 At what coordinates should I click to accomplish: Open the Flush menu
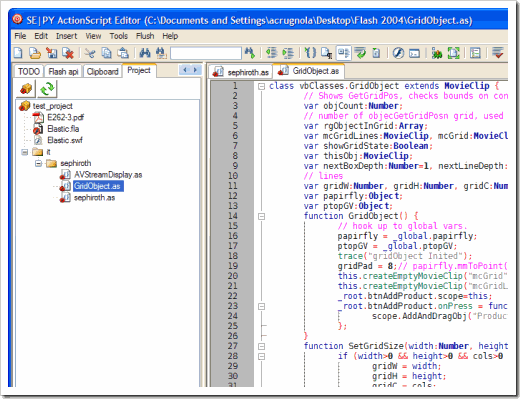coord(145,36)
